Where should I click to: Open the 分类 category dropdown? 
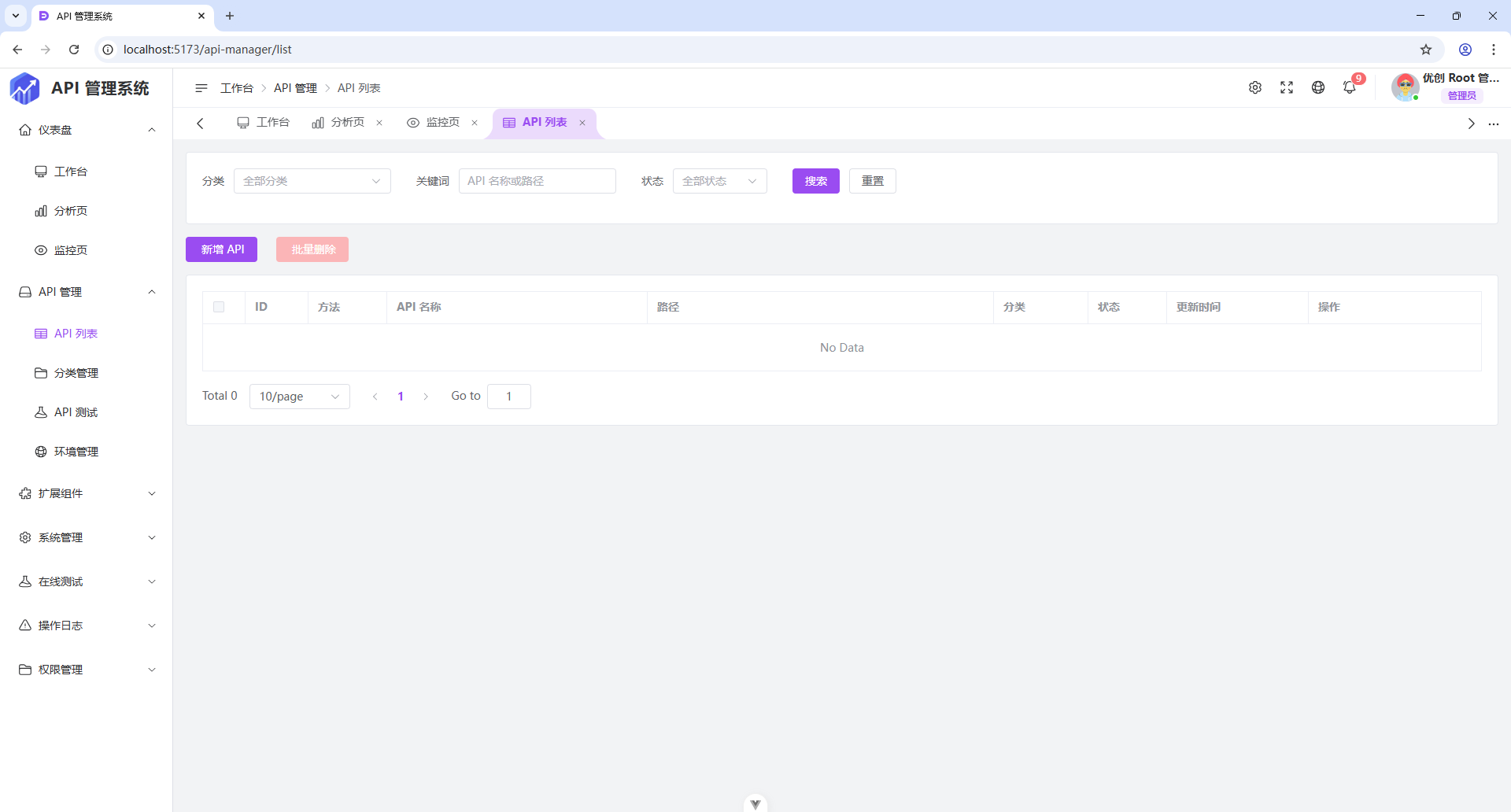[x=312, y=181]
